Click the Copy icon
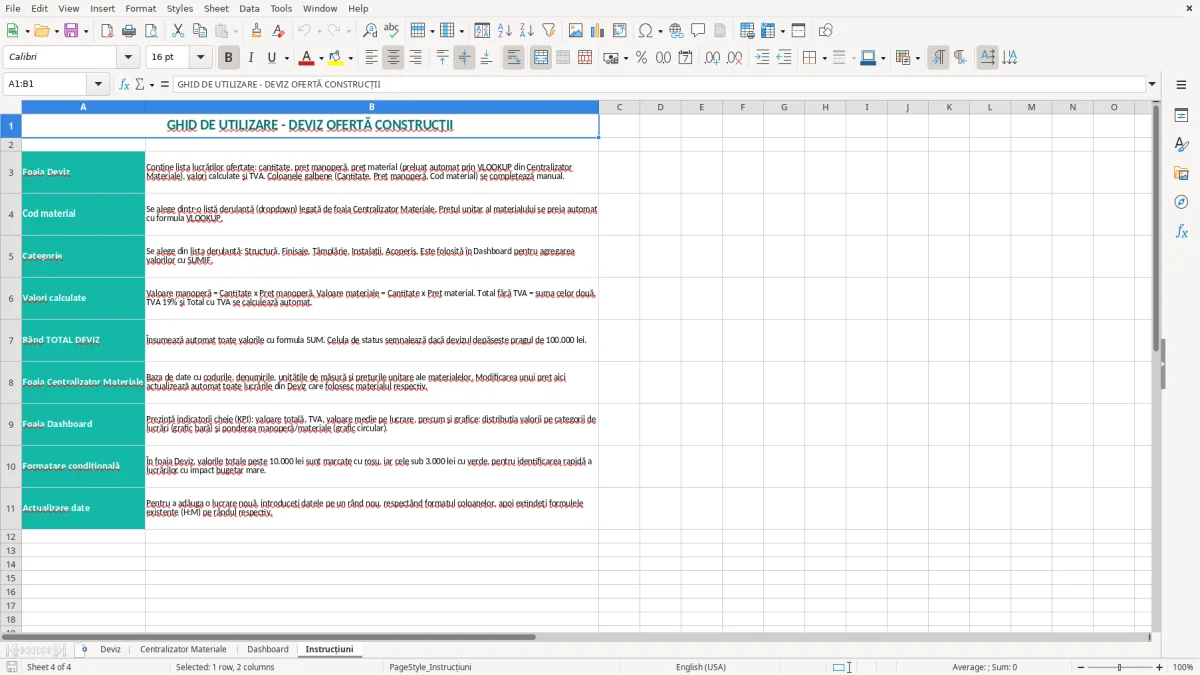The height and width of the screenshot is (675, 1200). pos(199,31)
